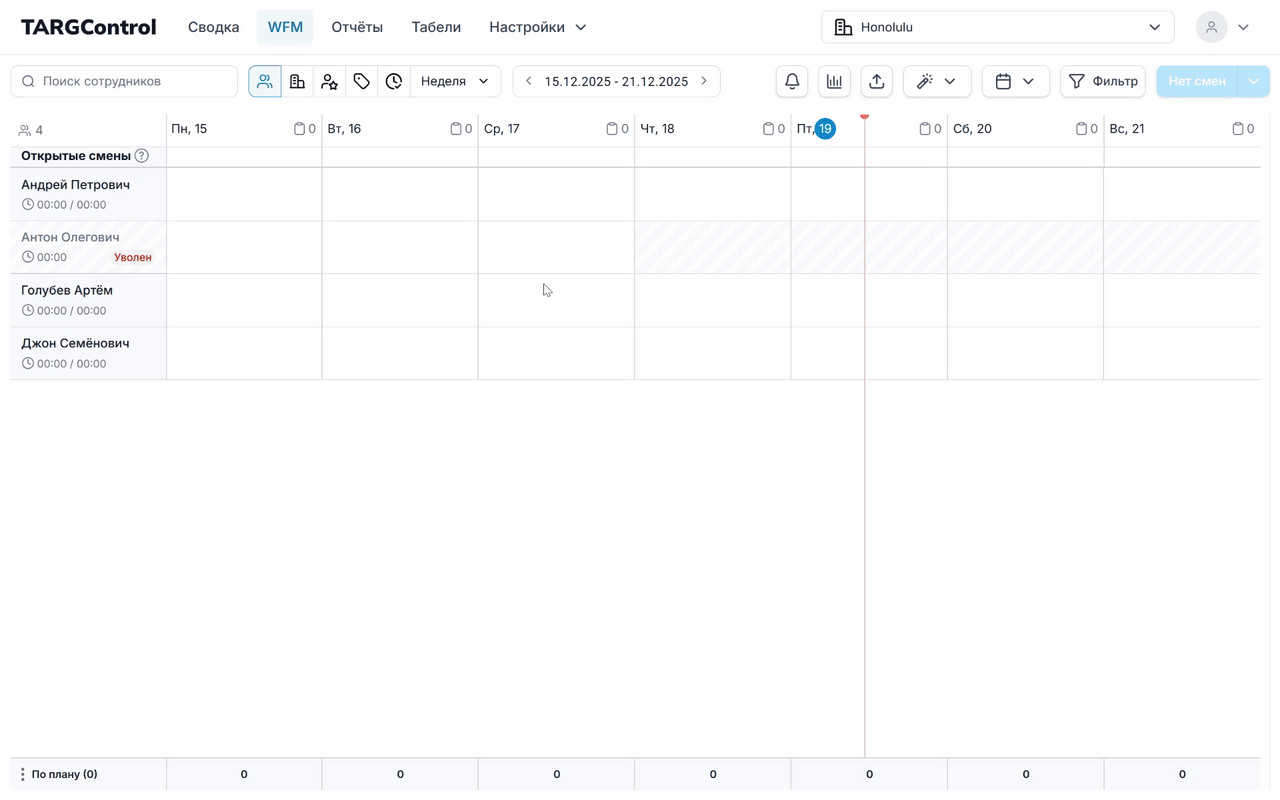This screenshot has height=800, width=1280.
Task: Switch to the person-with-star positions view
Action: click(x=329, y=81)
